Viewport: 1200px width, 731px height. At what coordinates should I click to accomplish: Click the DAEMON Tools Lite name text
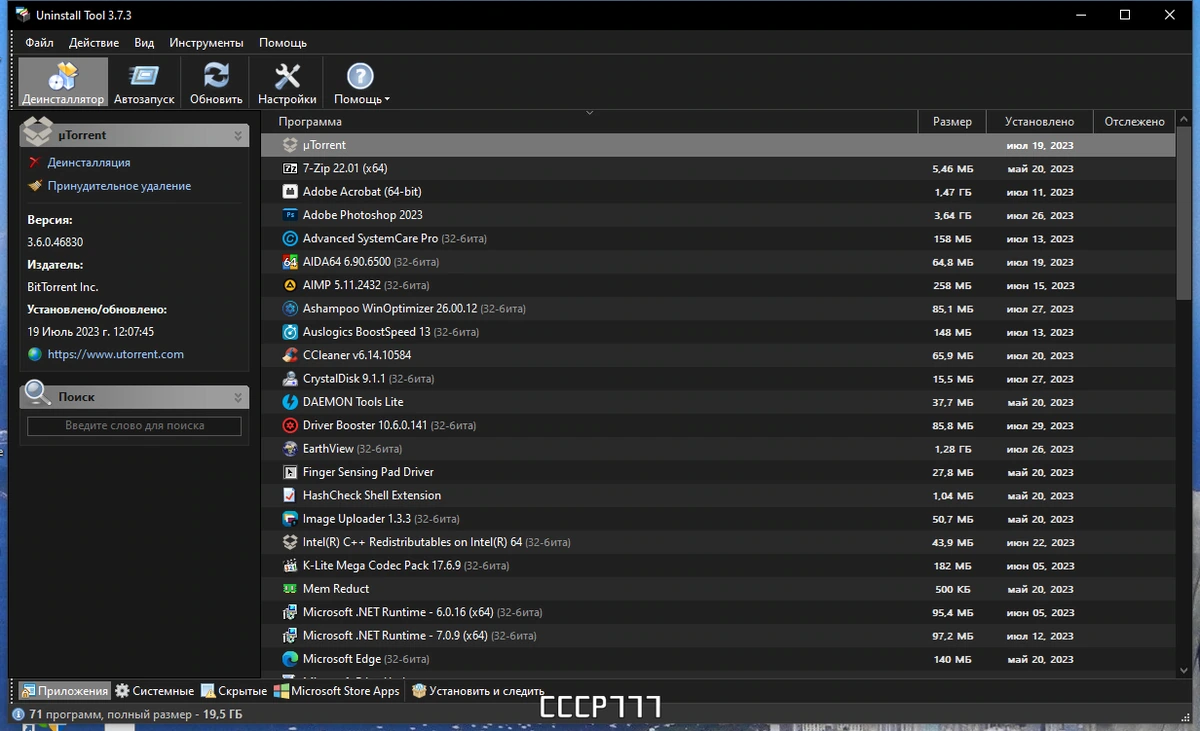[353, 402]
